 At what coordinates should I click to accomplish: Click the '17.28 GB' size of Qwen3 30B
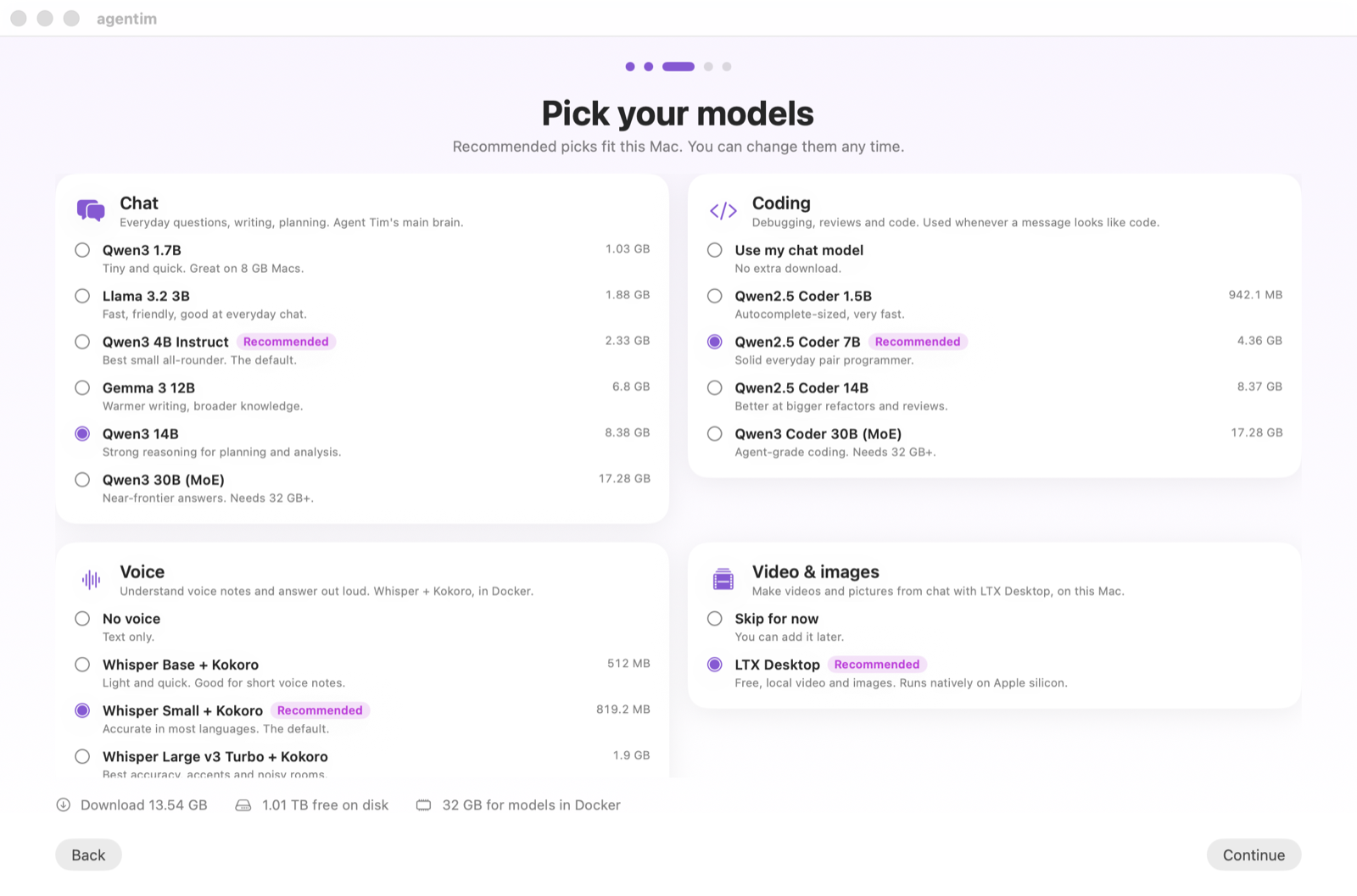[625, 479]
